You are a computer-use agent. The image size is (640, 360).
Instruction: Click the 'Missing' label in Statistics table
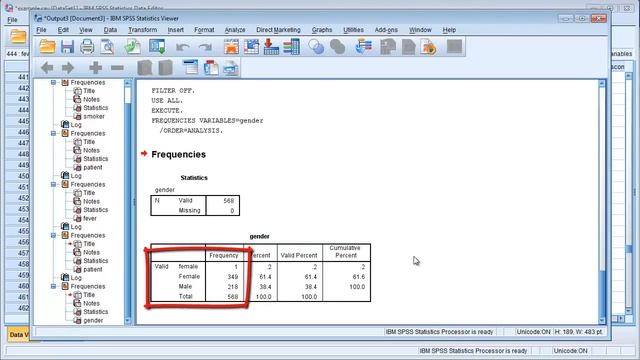[189, 210]
